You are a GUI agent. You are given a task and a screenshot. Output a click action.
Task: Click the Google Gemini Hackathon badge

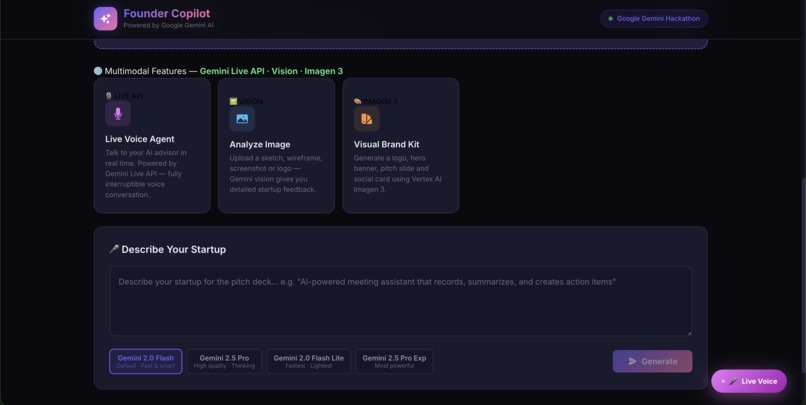654,19
